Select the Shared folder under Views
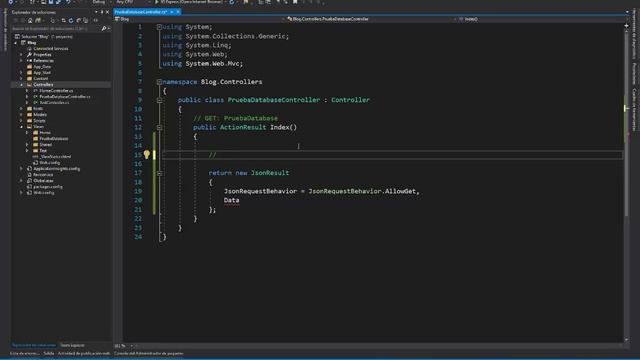Viewport: 640px width, 360px height. click(x=45, y=144)
